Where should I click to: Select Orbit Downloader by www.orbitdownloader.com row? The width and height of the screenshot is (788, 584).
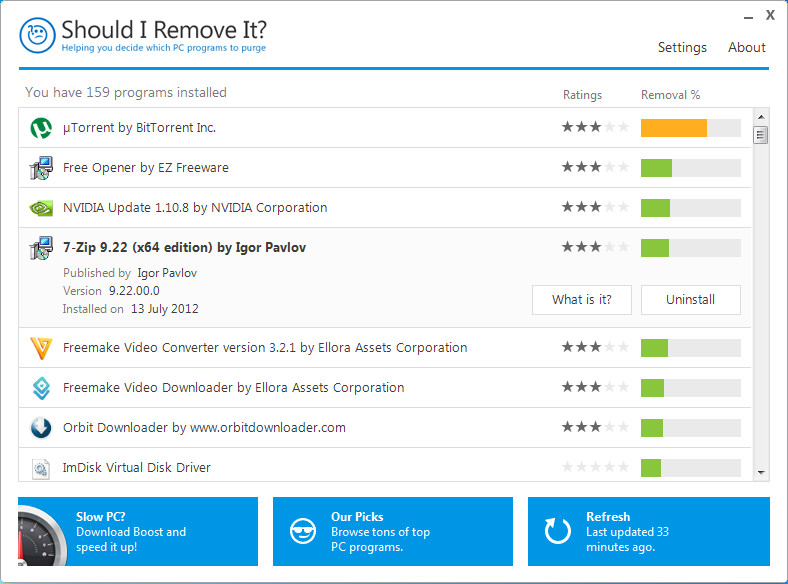tap(385, 428)
